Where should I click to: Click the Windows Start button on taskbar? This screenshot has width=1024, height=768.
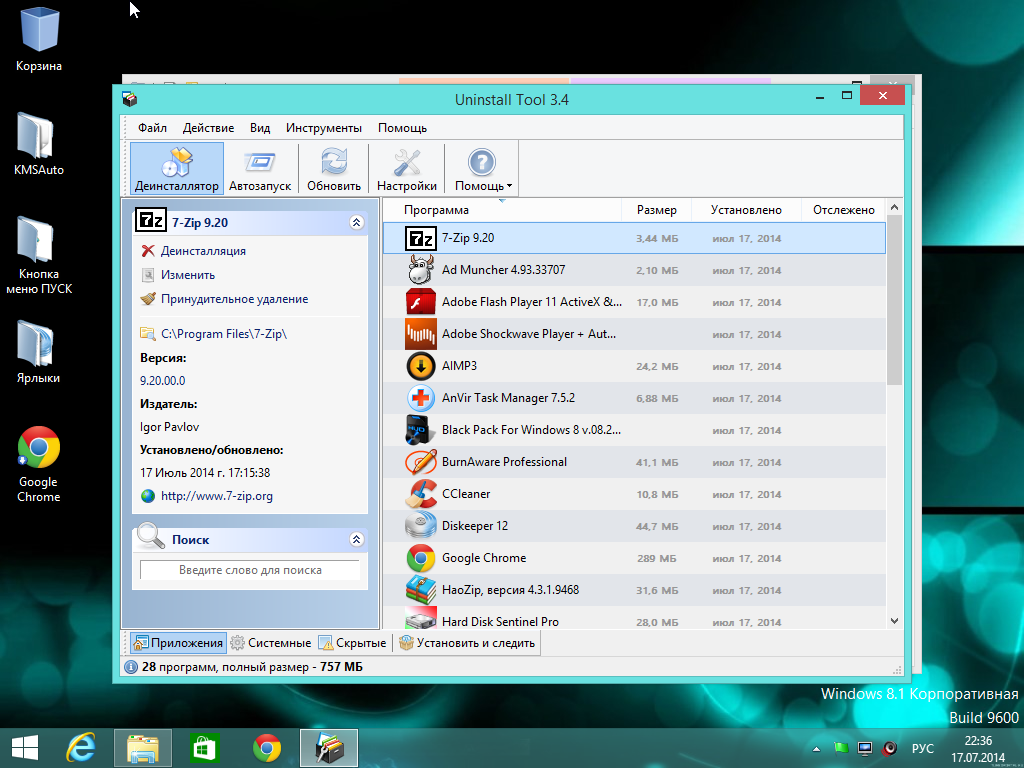25,748
